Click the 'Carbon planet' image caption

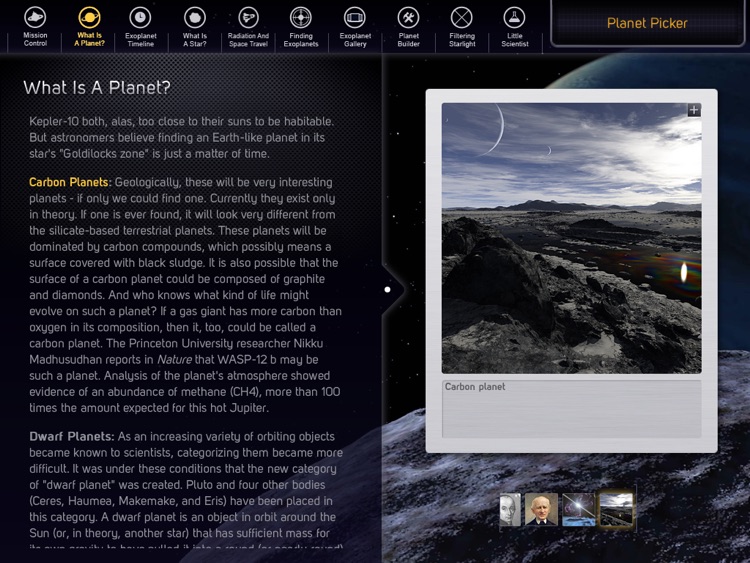475,386
